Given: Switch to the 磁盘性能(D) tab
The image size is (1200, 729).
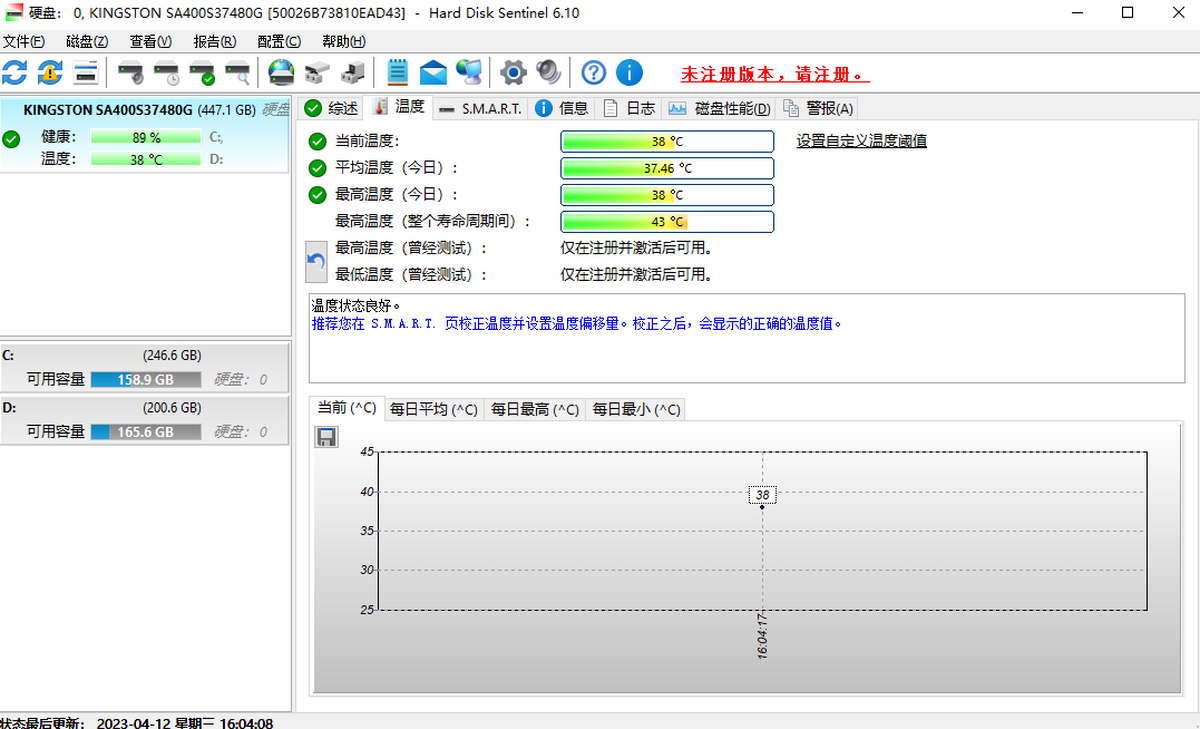Looking at the screenshot, I should (720, 108).
